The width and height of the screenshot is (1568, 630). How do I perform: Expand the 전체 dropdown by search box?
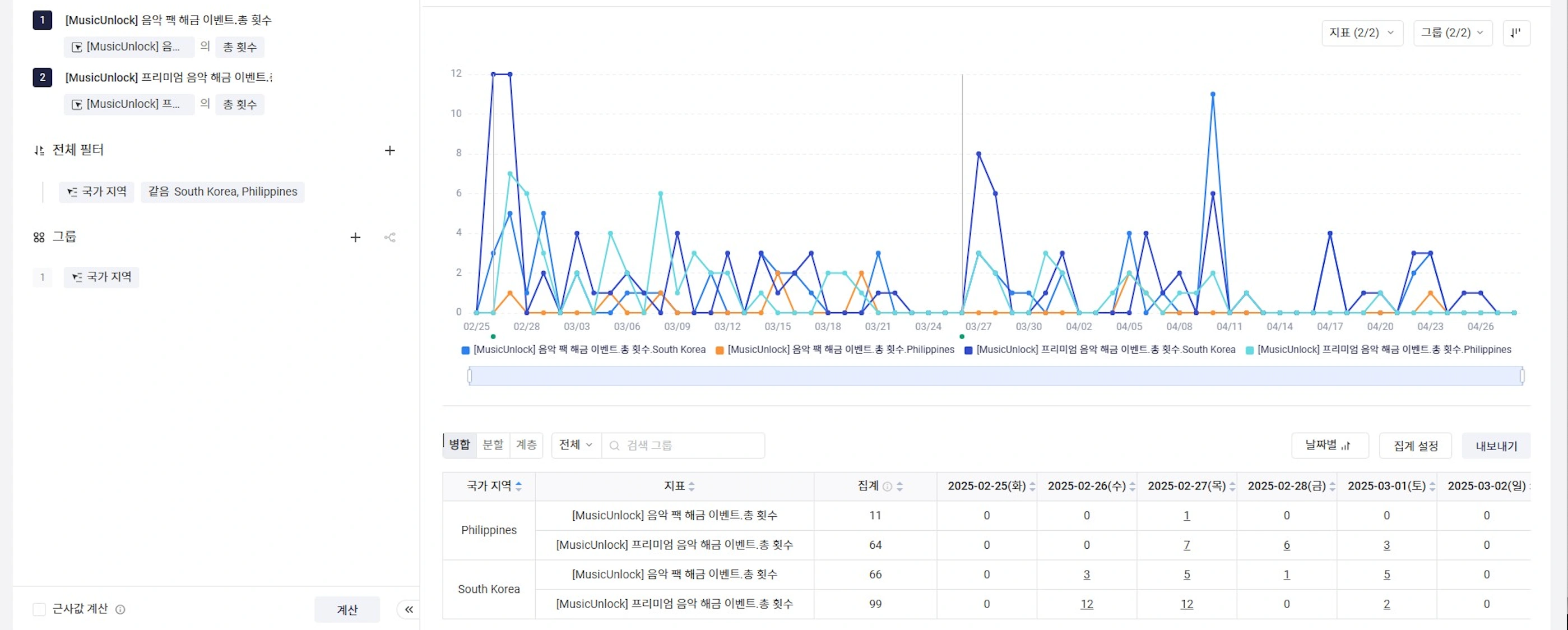point(576,445)
